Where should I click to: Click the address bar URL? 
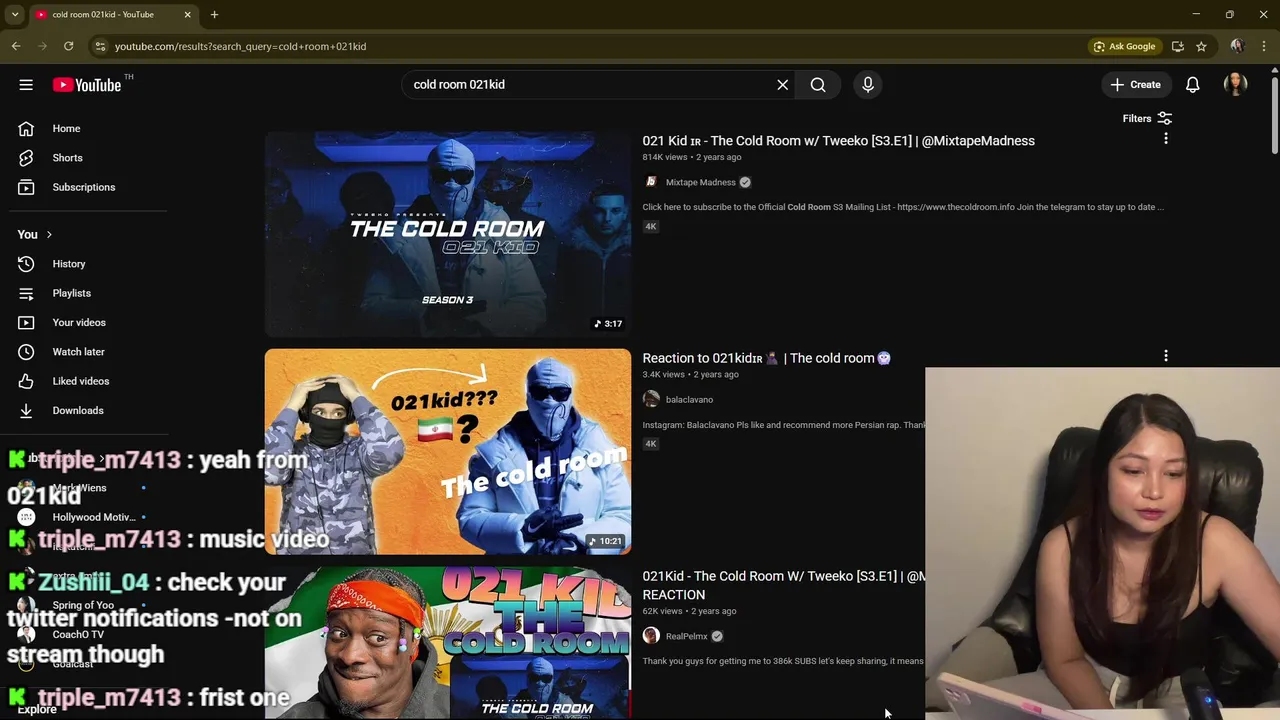(x=240, y=46)
